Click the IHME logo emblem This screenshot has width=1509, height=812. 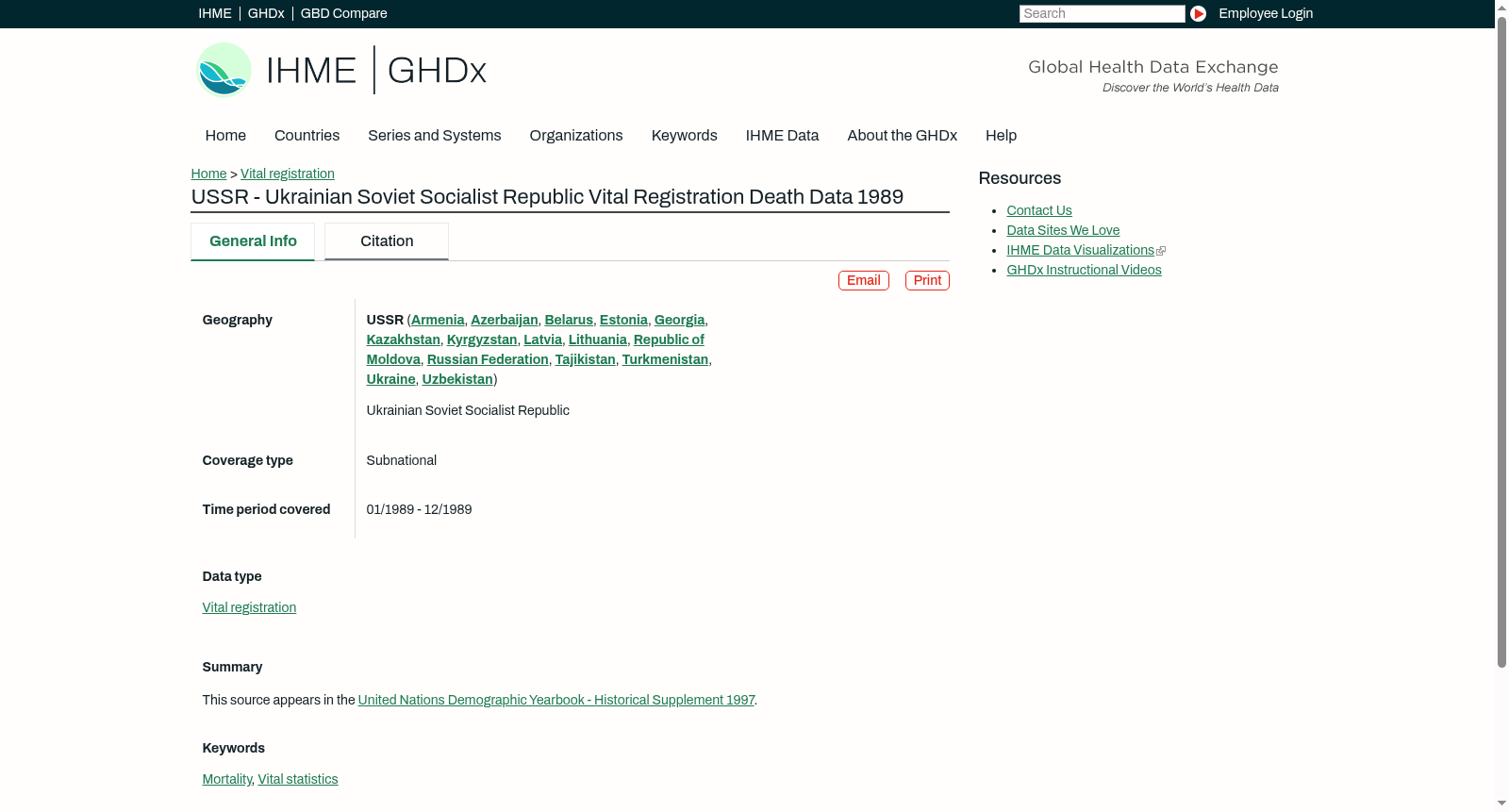[x=224, y=70]
